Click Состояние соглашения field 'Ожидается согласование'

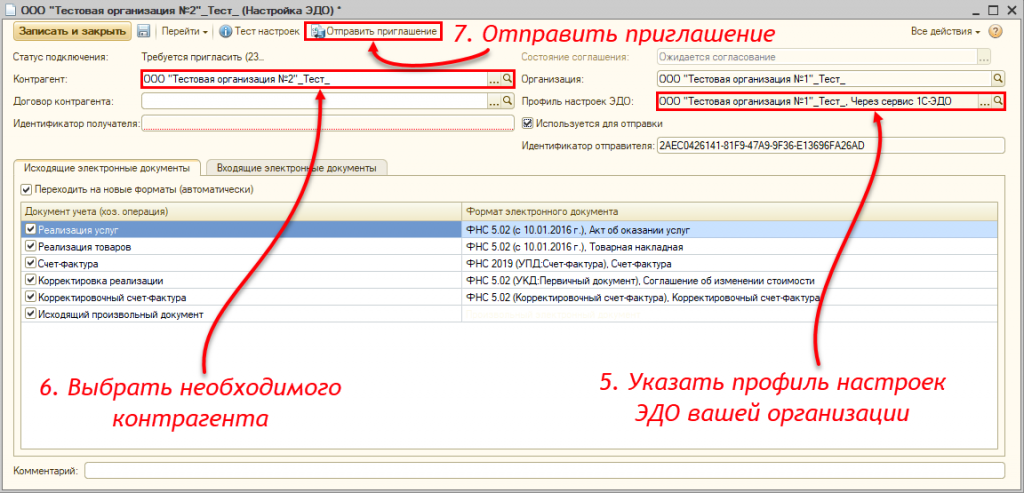pos(816,57)
